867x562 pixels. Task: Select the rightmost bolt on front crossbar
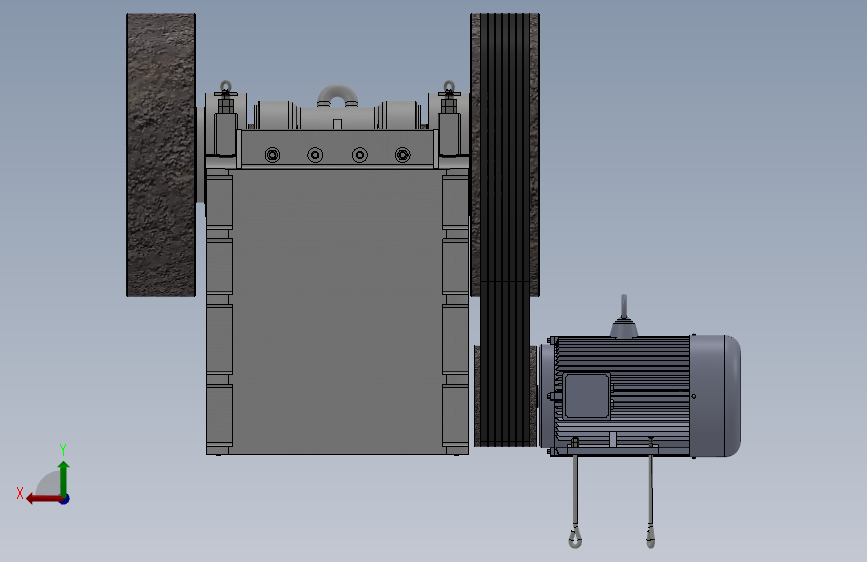tap(403, 155)
